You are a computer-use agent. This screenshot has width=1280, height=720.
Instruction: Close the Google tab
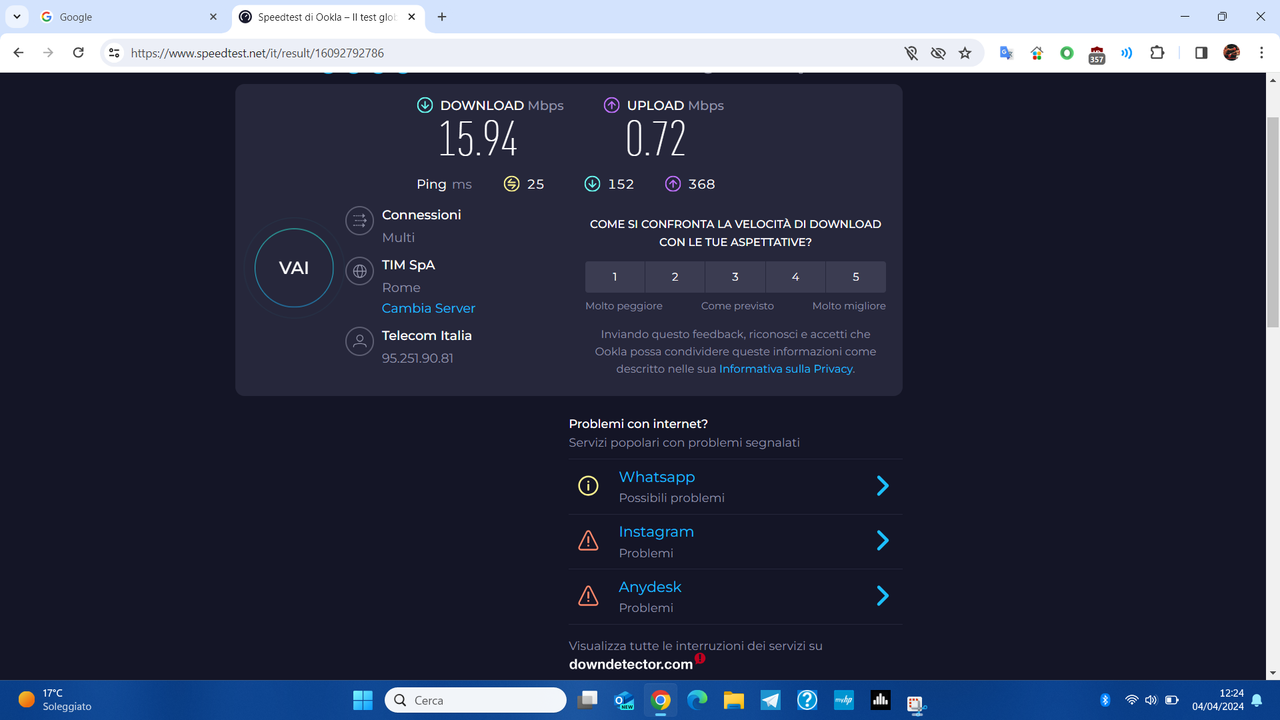(x=213, y=17)
